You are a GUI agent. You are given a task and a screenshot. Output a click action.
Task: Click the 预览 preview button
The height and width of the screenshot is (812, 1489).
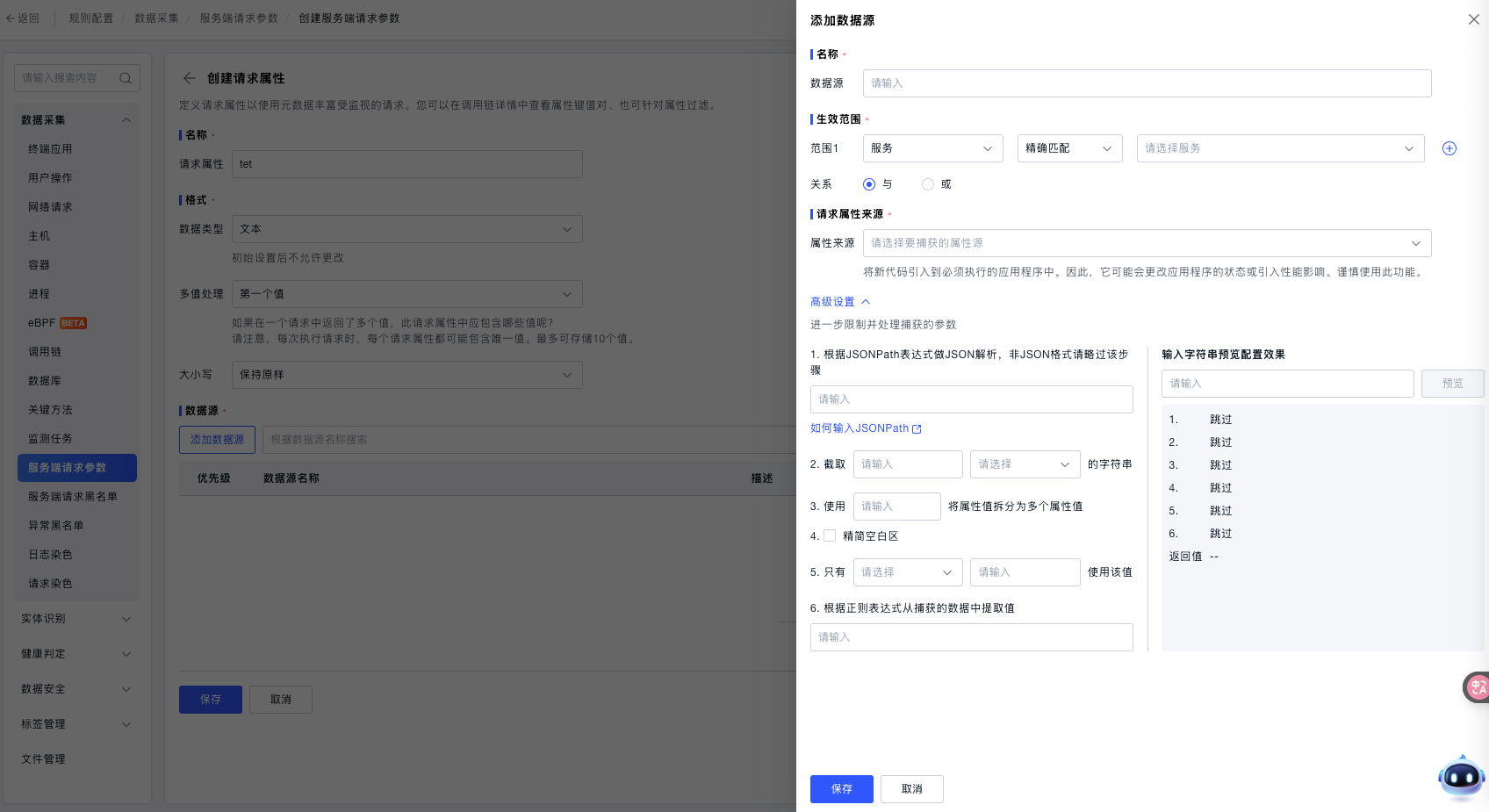[x=1452, y=384]
